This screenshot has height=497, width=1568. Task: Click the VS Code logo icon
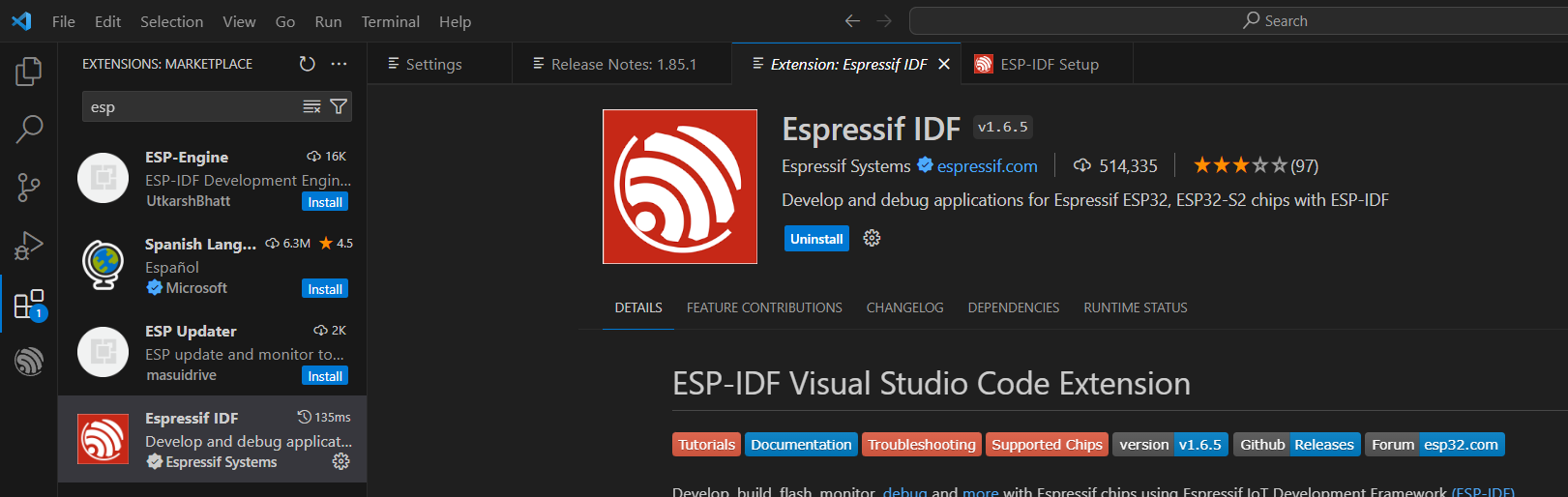(x=21, y=20)
